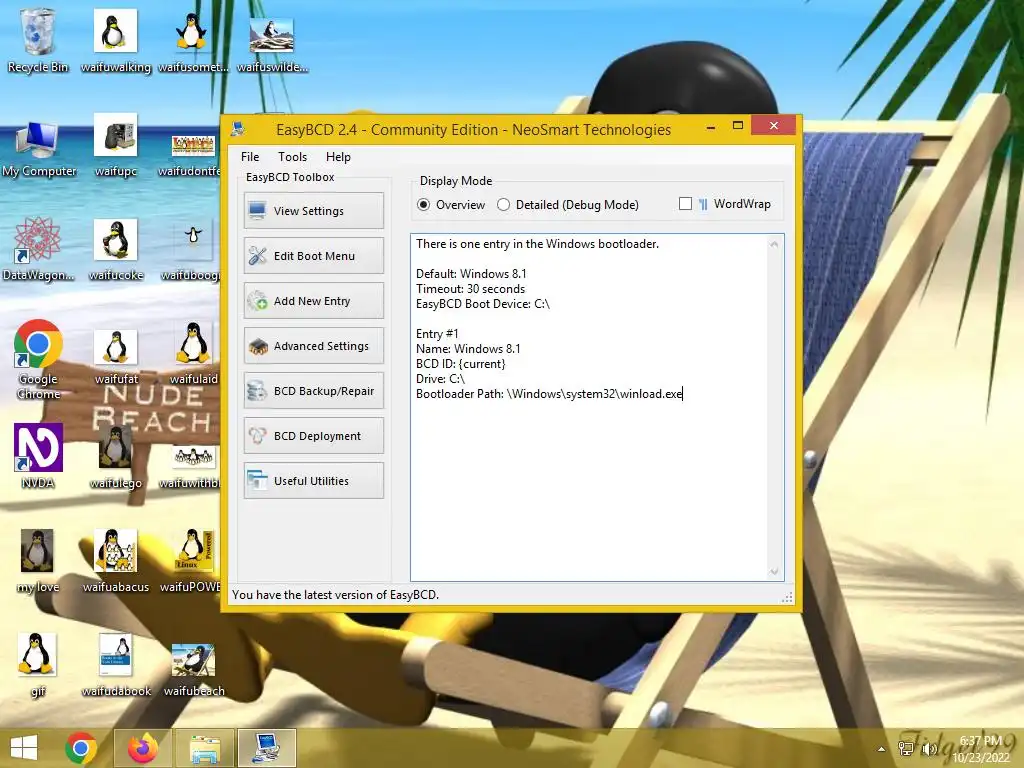Screen dimensions: 1024x768
Task: Click the latest version status bar message
Action: (335, 595)
